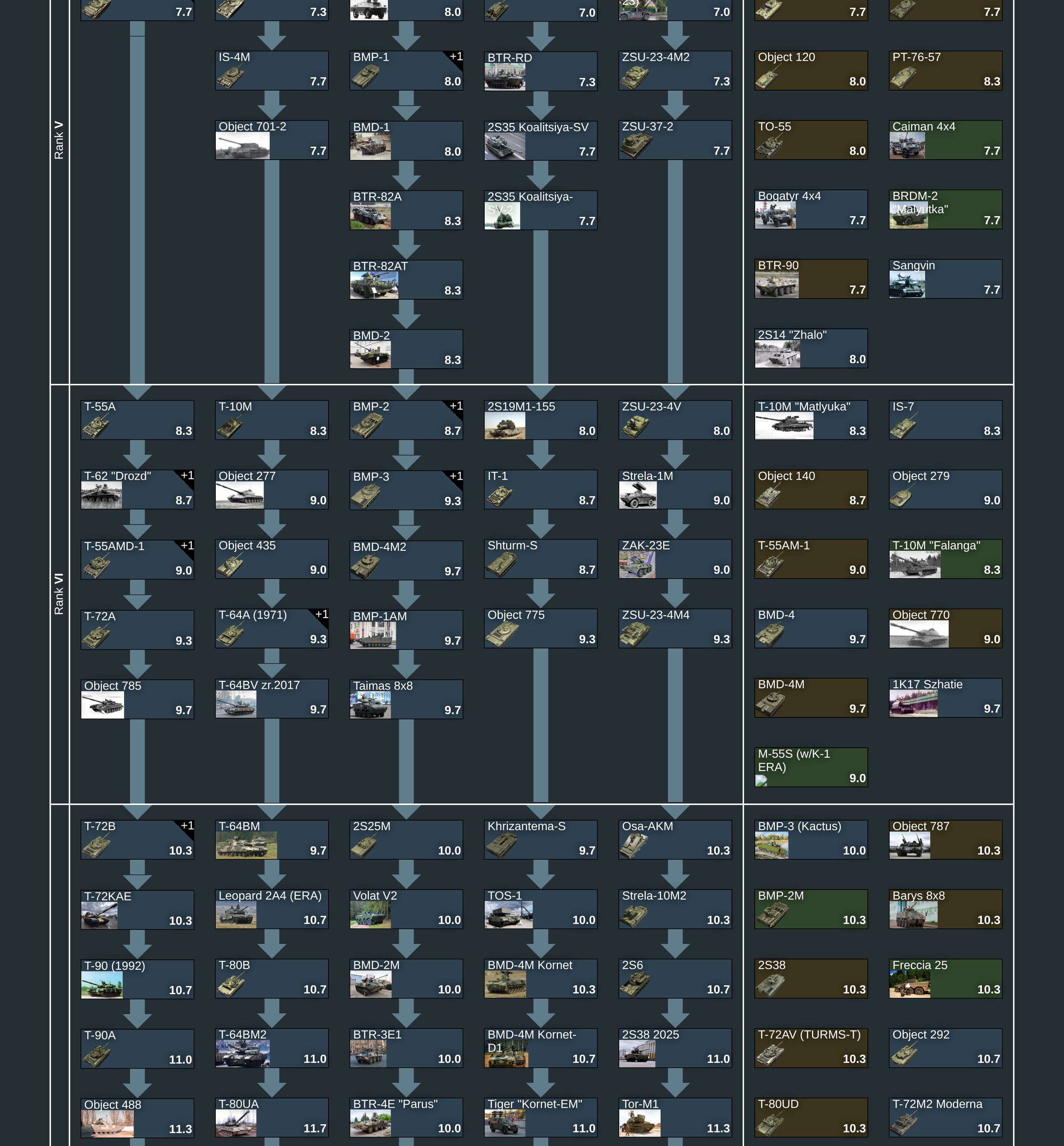
Task: Expand the +1 folder on T-72B
Action: click(x=187, y=826)
